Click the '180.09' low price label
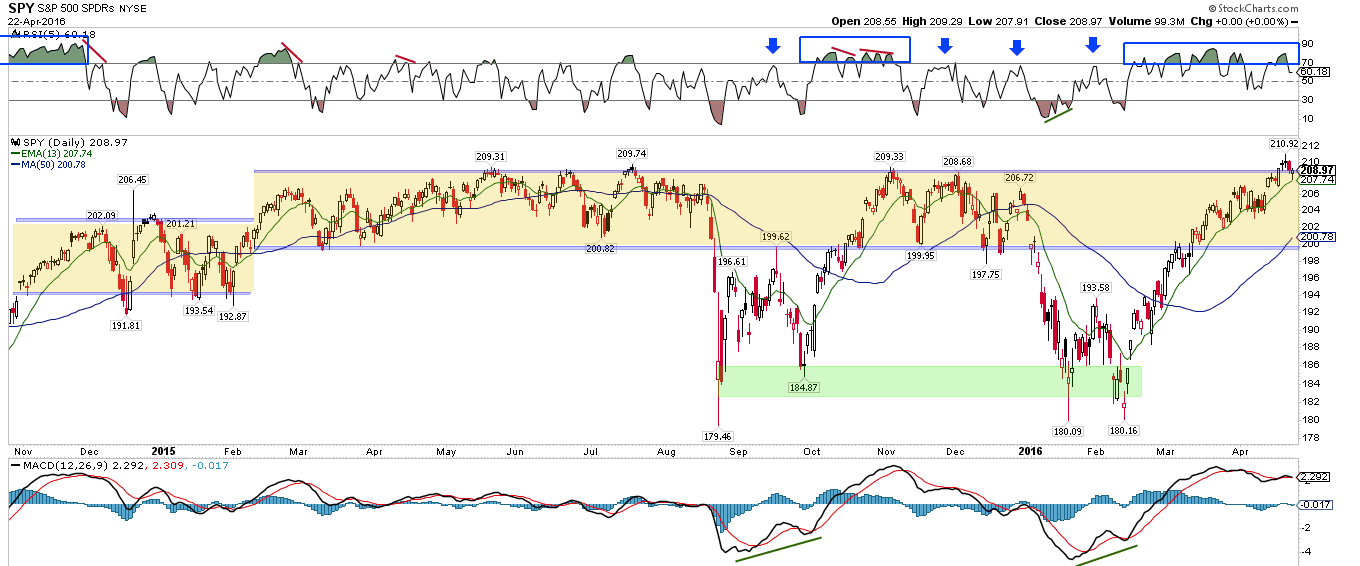 [x=1068, y=431]
